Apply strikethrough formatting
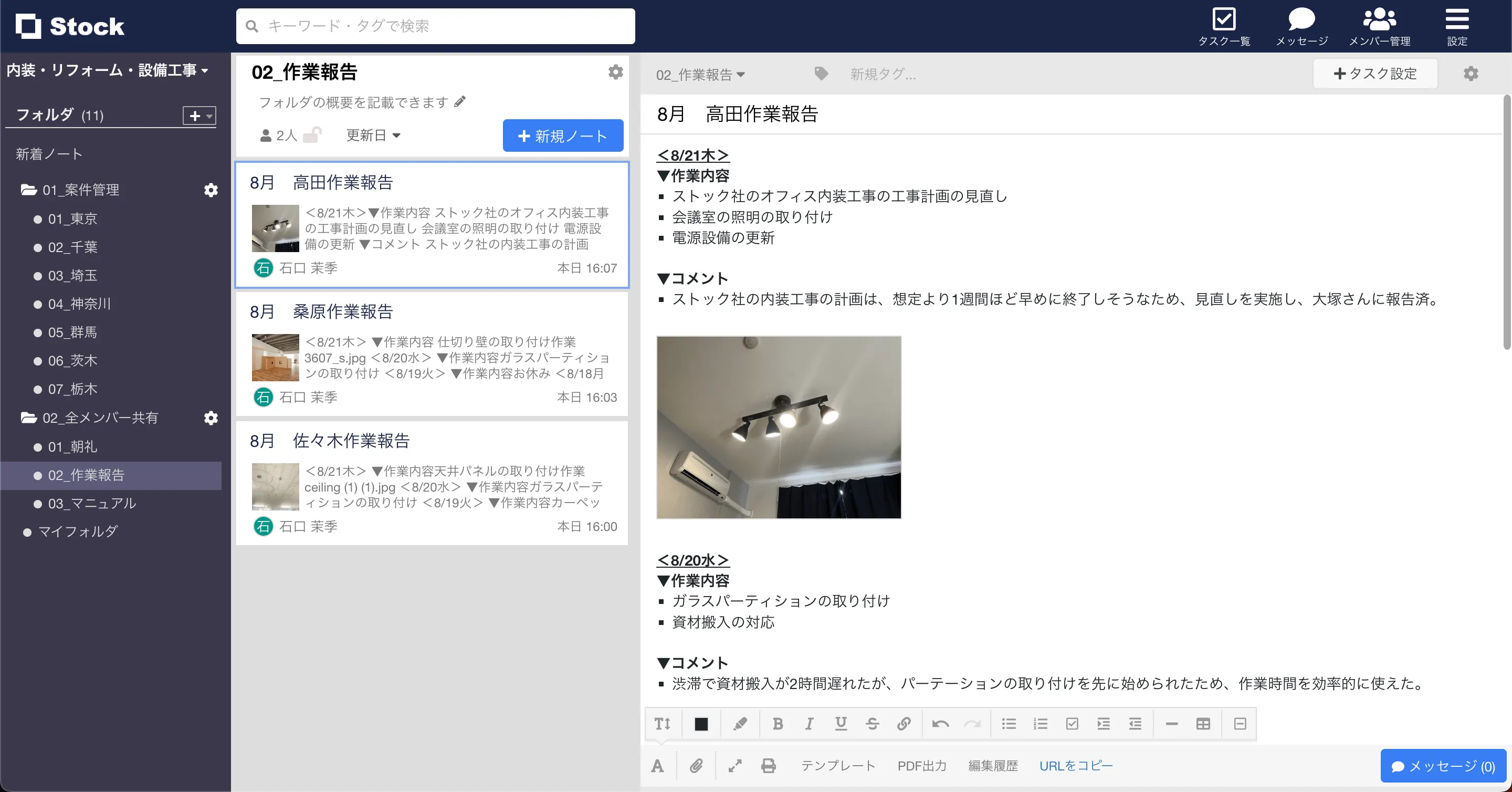 tap(873, 724)
